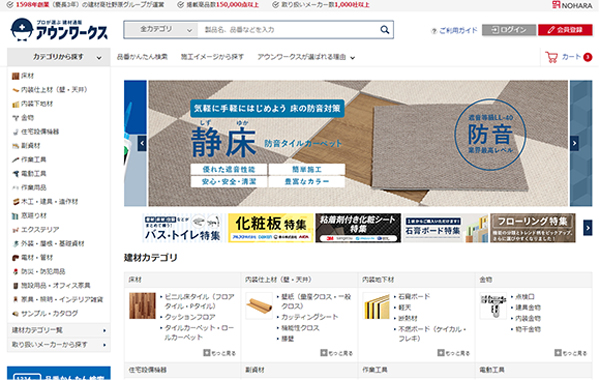Screen dimensions: 600x380
Task: Expand もっと見る under 金物
Action: (x=571, y=353)
